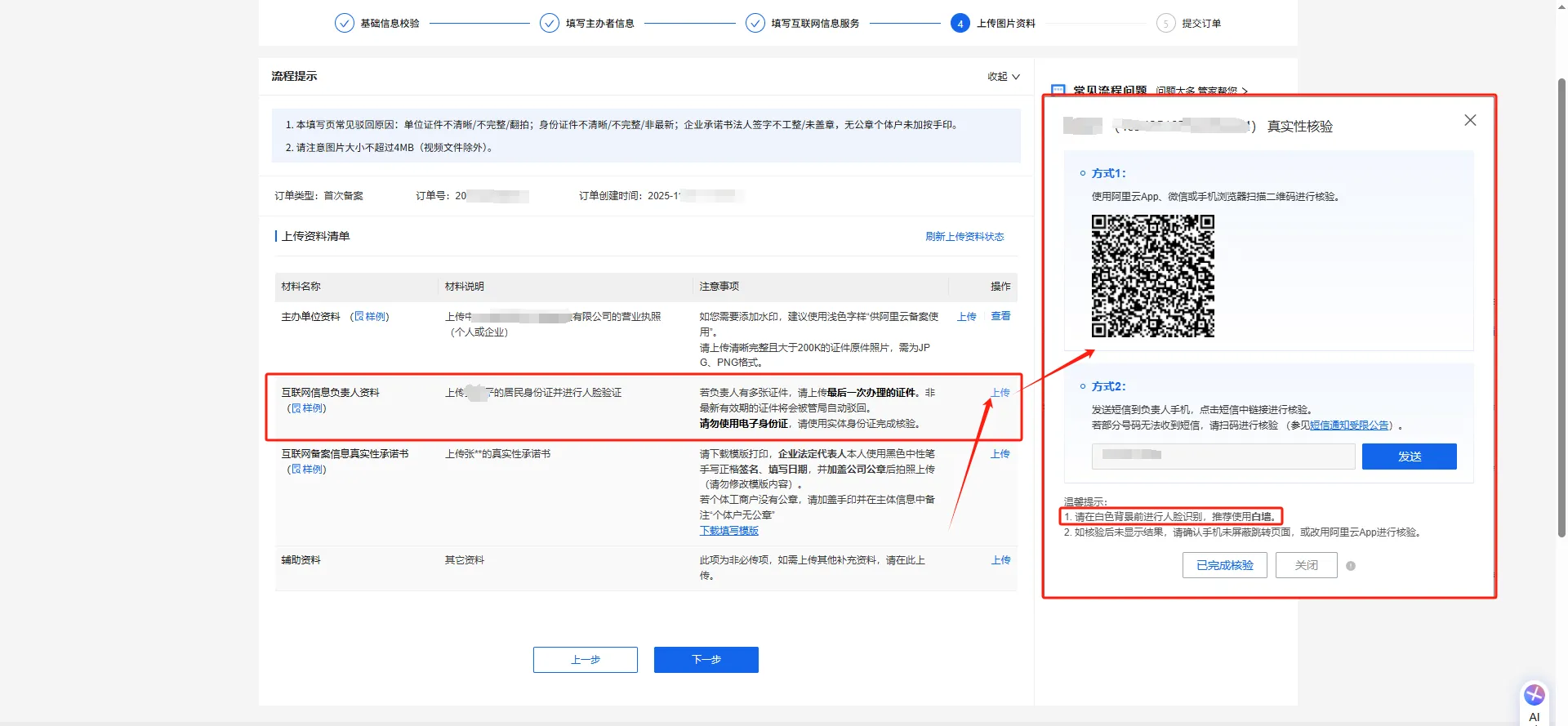Screen dimensions: 1568x726
Task: Click the verification QR code image
Action: [x=1152, y=276]
